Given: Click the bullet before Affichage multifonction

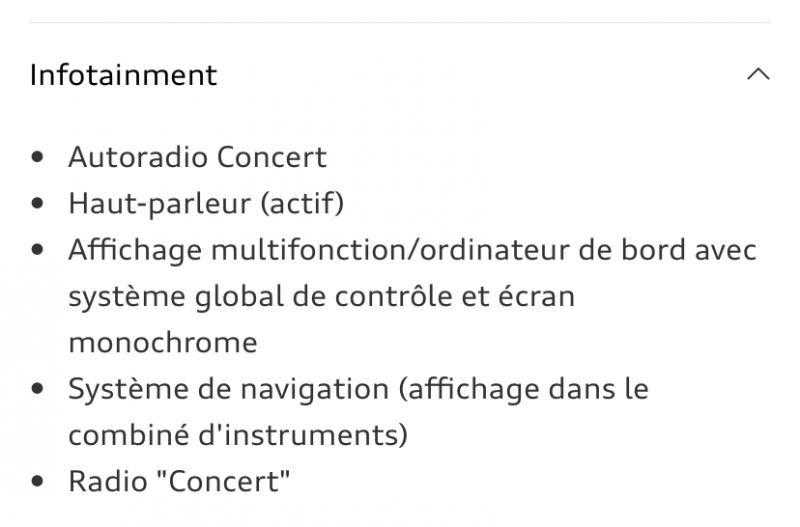Looking at the screenshot, I should tap(37, 249).
